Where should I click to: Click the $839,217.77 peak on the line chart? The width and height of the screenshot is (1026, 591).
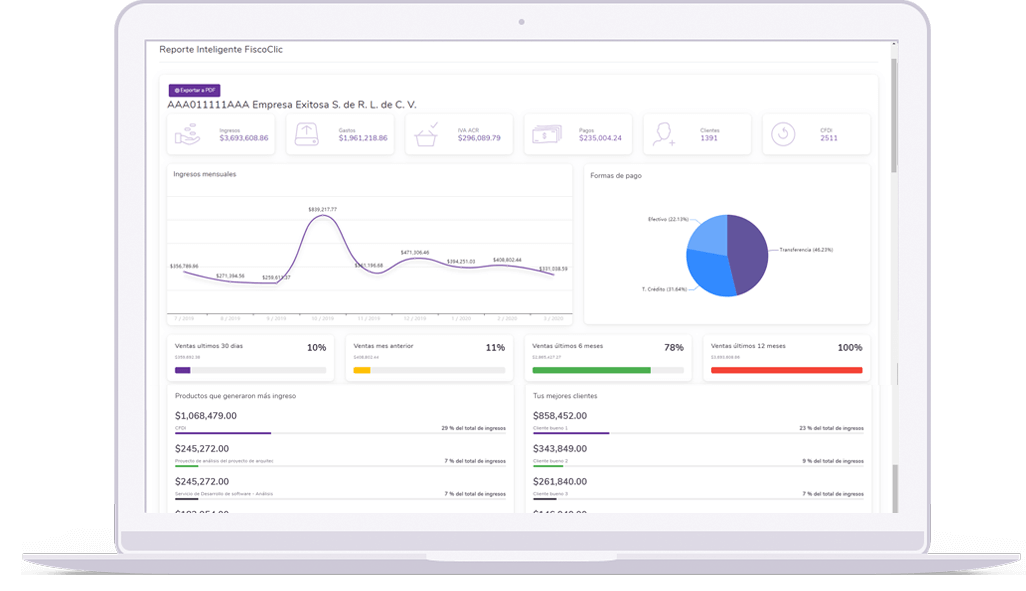click(x=322, y=217)
